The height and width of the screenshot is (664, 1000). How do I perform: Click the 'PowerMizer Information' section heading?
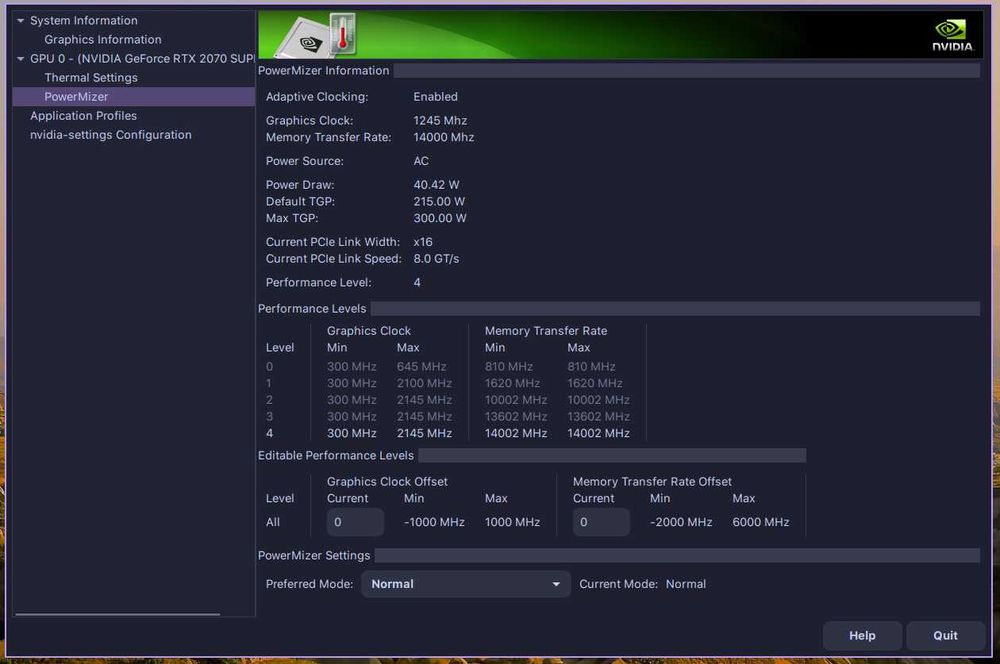coord(323,71)
